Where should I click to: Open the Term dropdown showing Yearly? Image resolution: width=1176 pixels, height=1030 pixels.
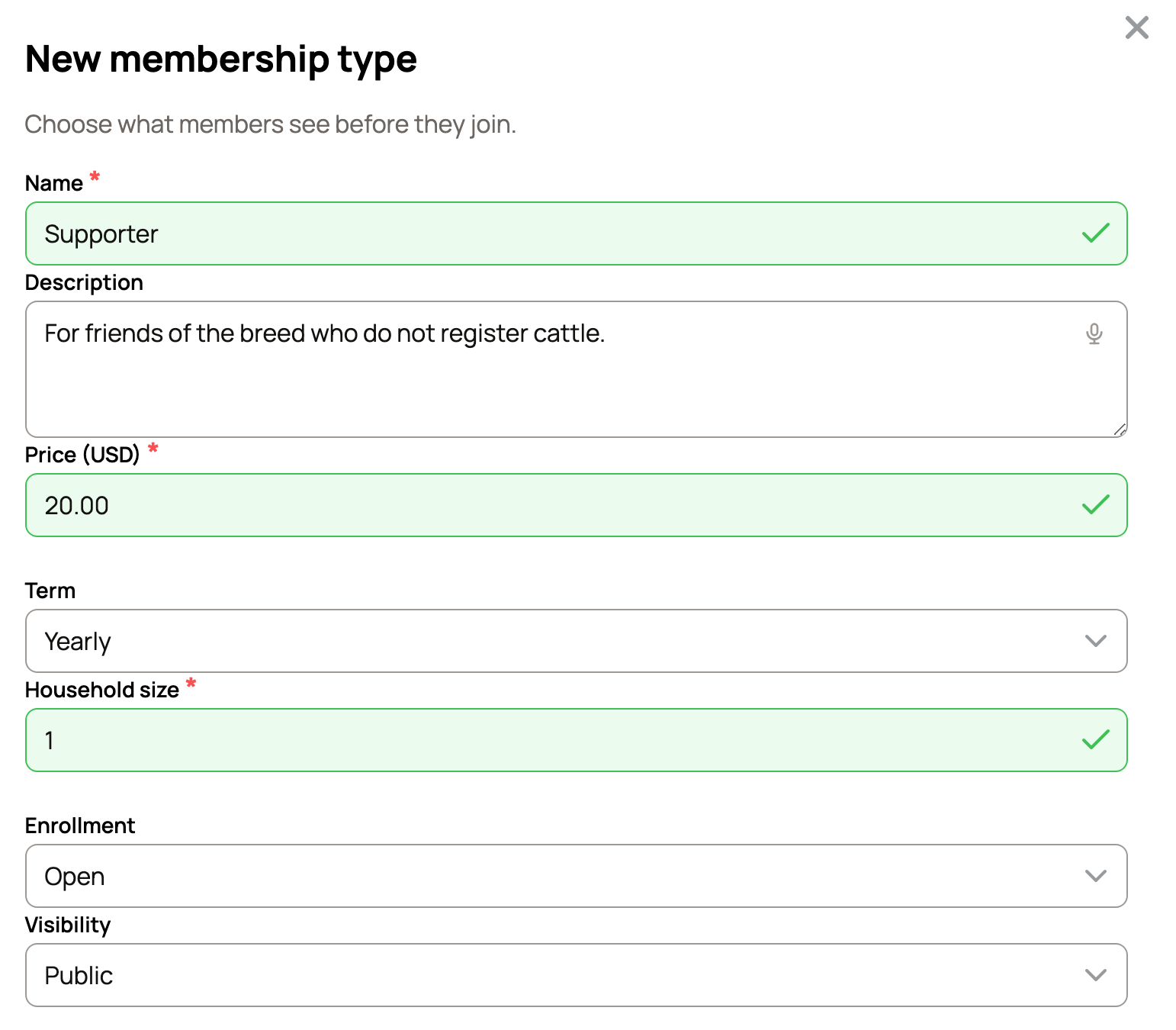tap(577, 641)
